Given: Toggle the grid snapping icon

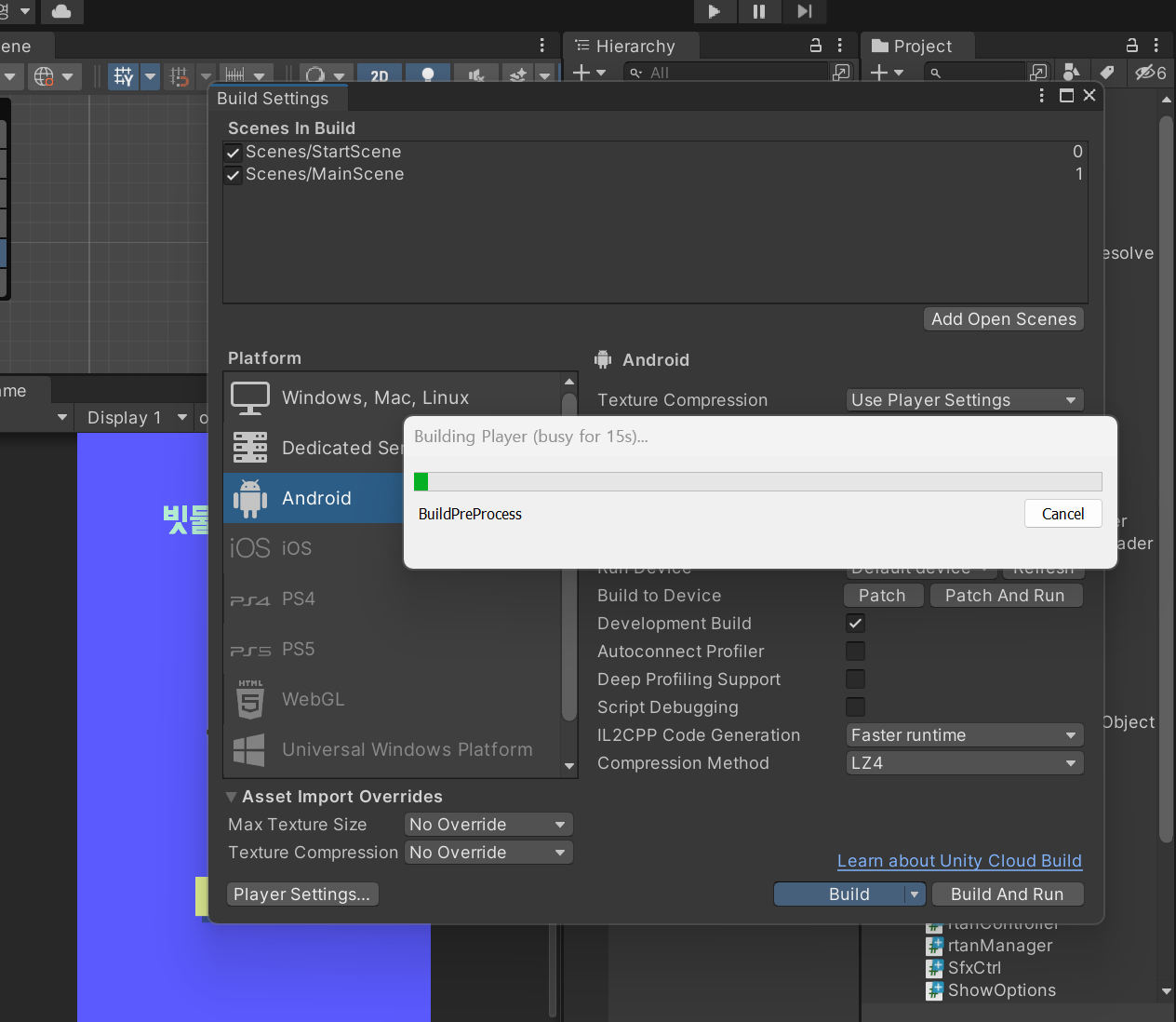Looking at the screenshot, I should [180, 76].
